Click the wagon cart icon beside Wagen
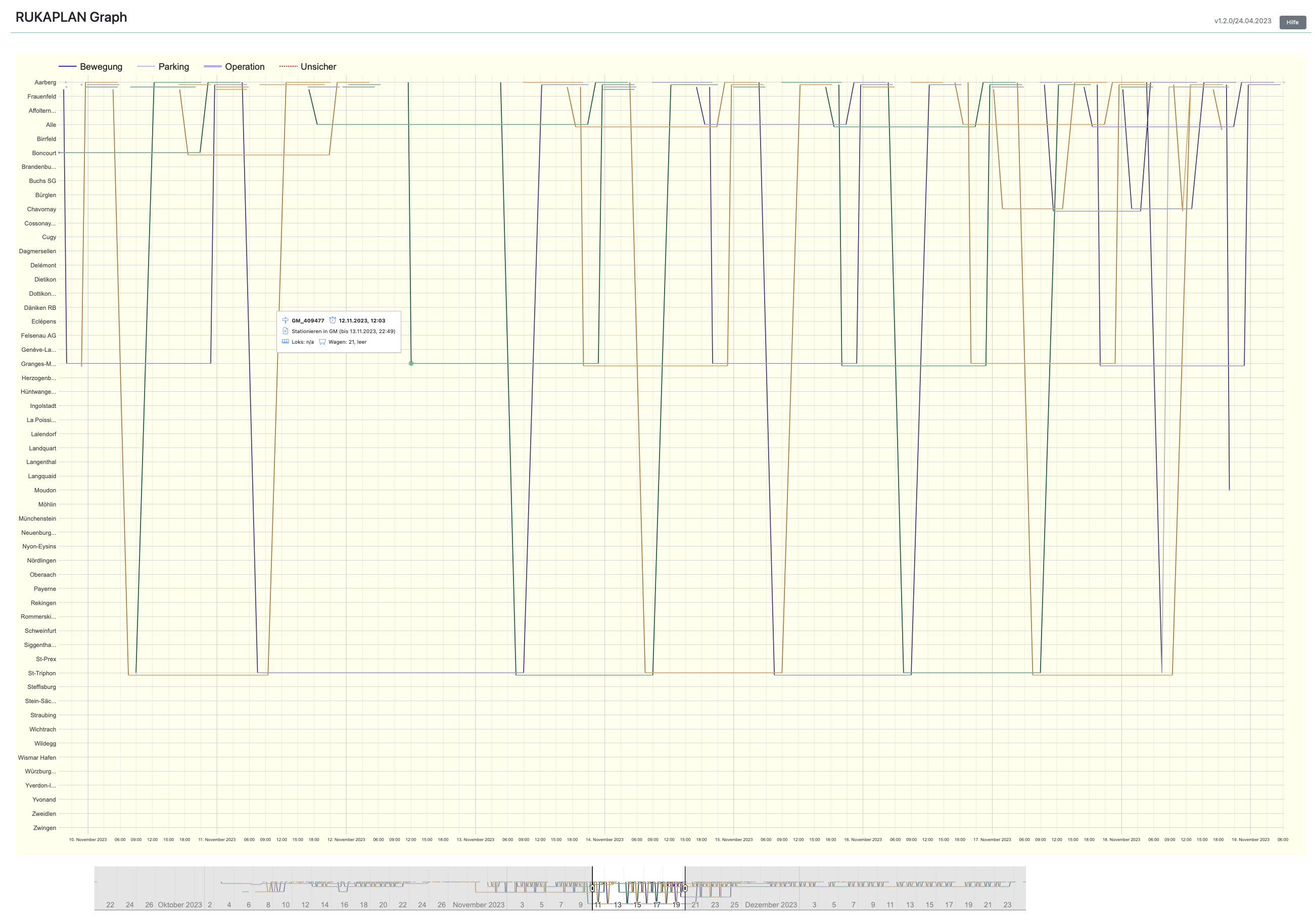Screen dimensions: 1315x924 click(x=322, y=342)
